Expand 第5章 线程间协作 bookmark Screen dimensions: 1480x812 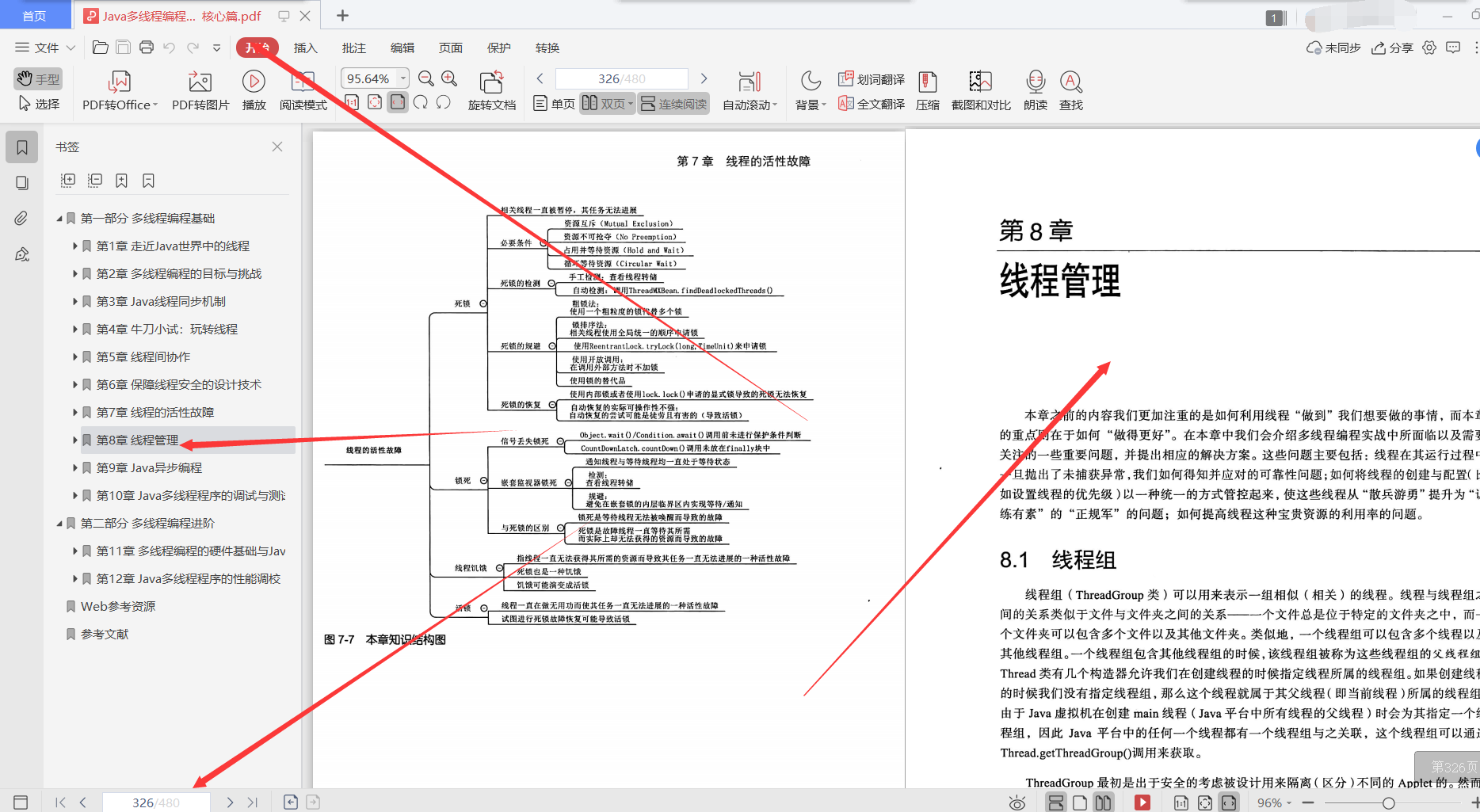tap(75, 356)
